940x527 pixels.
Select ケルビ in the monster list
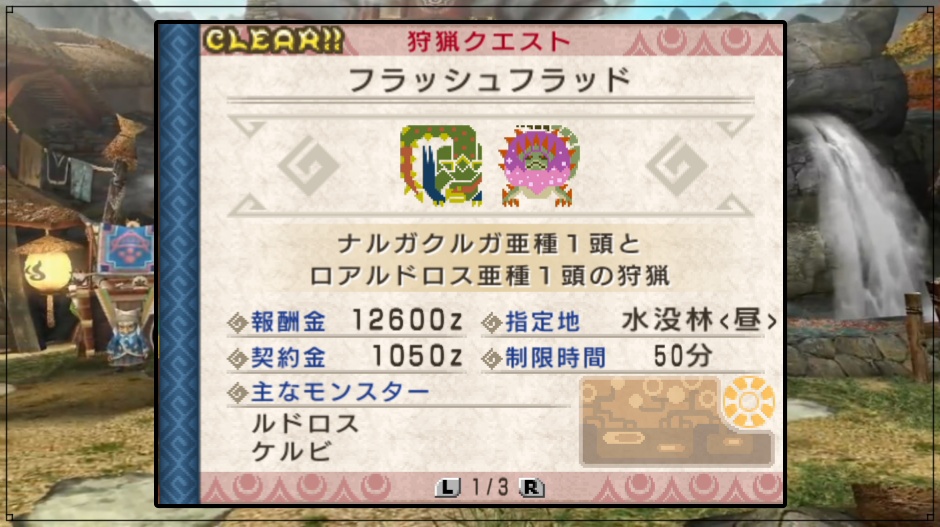tap(292, 451)
